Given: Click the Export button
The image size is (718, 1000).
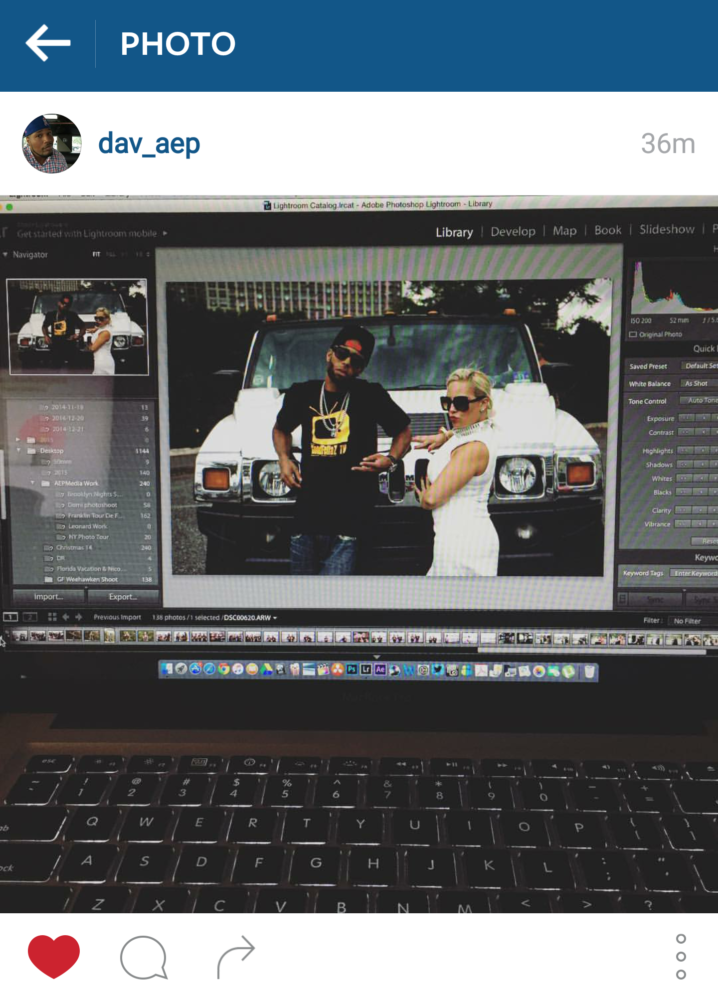Looking at the screenshot, I should 122,596.
